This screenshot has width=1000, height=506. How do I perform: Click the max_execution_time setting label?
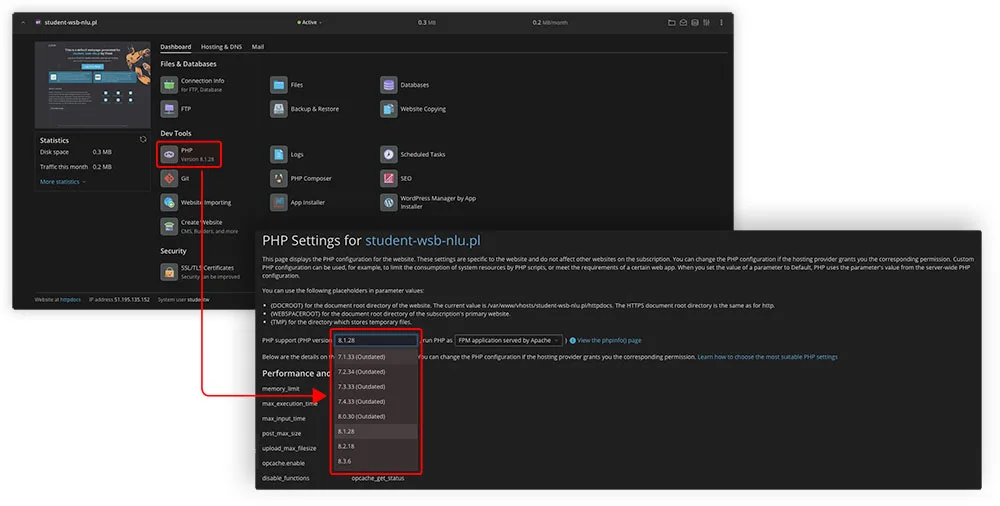point(290,403)
